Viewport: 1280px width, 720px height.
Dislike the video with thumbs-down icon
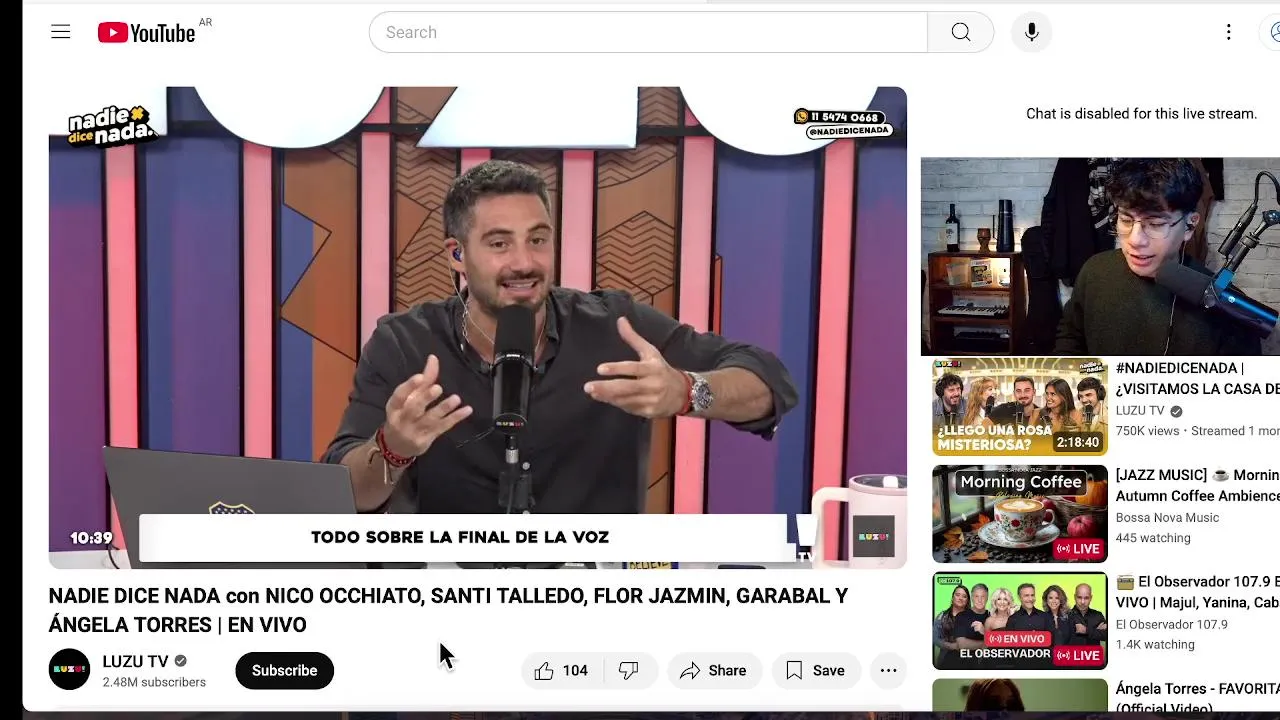click(629, 670)
